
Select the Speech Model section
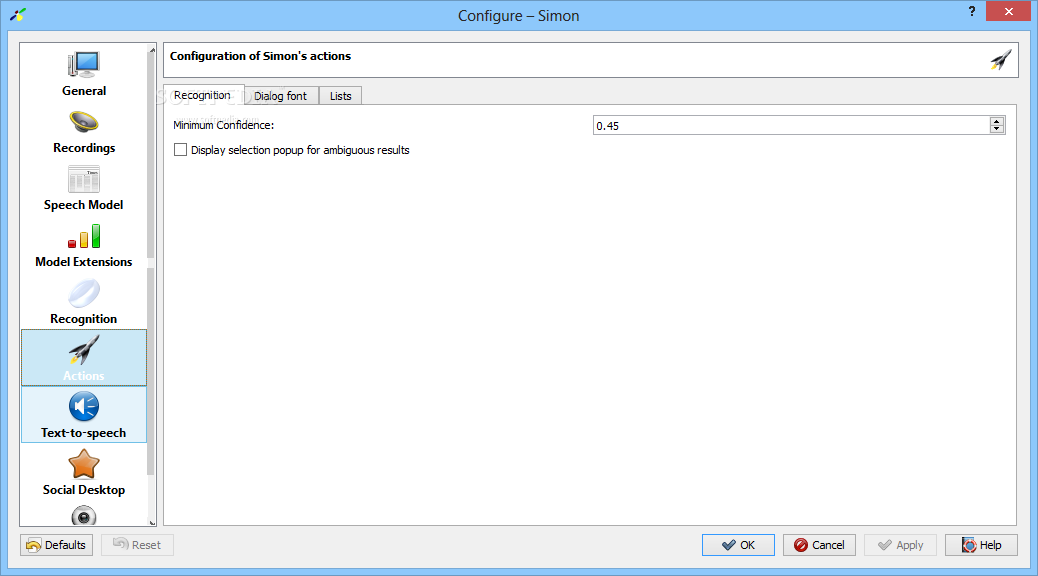(x=83, y=188)
